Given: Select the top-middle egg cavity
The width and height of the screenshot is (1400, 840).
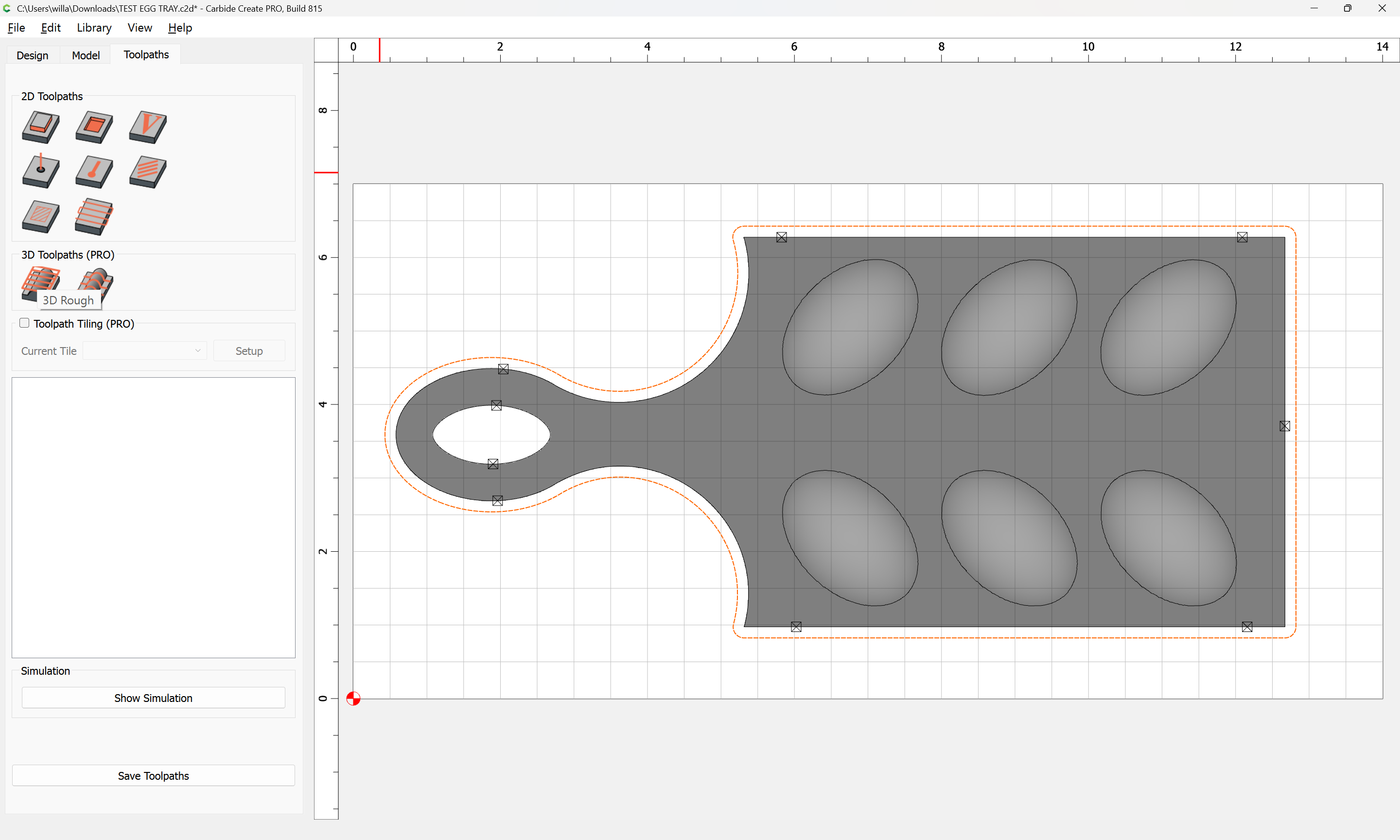Looking at the screenshot, I should pyautogui.click(x=1009, y=327).
